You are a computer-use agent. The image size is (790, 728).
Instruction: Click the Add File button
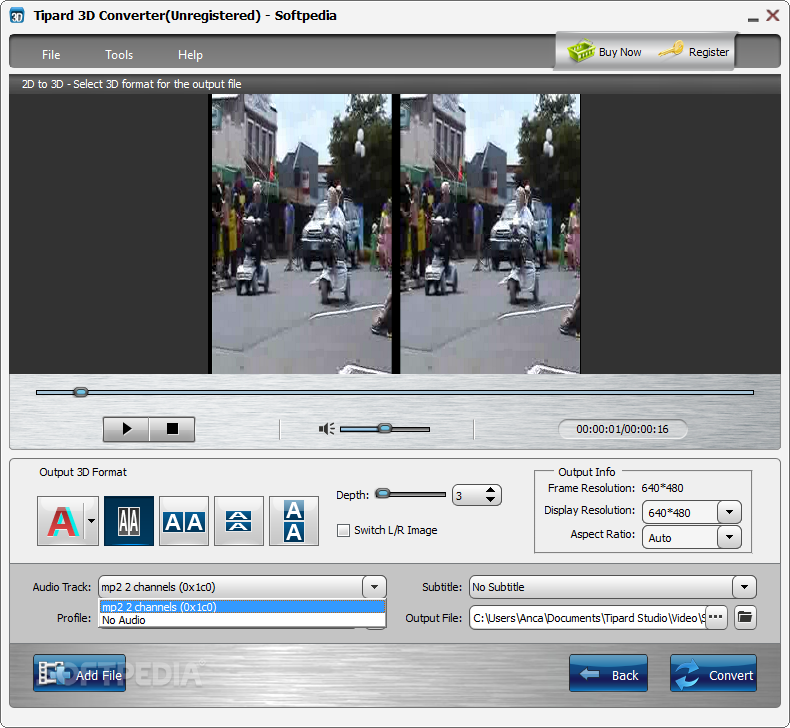(80, 674)
